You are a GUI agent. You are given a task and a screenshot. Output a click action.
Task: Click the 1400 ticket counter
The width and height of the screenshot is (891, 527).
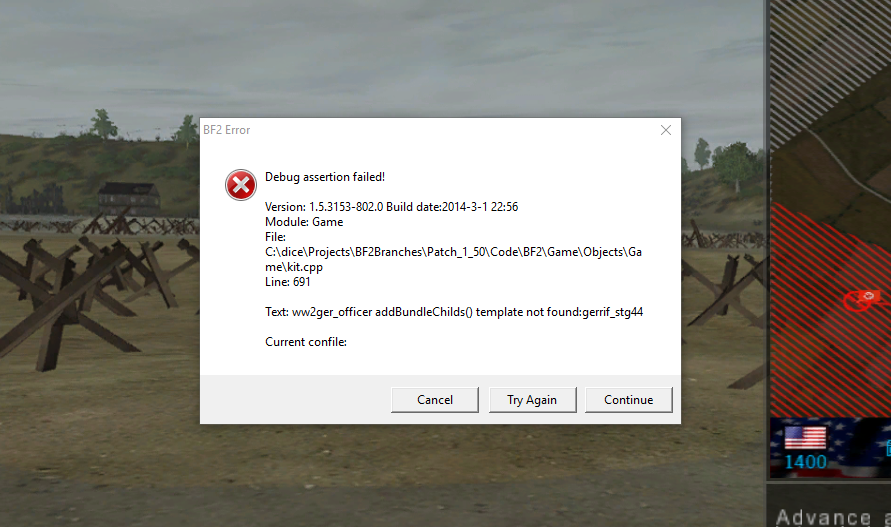pos(806,462)
